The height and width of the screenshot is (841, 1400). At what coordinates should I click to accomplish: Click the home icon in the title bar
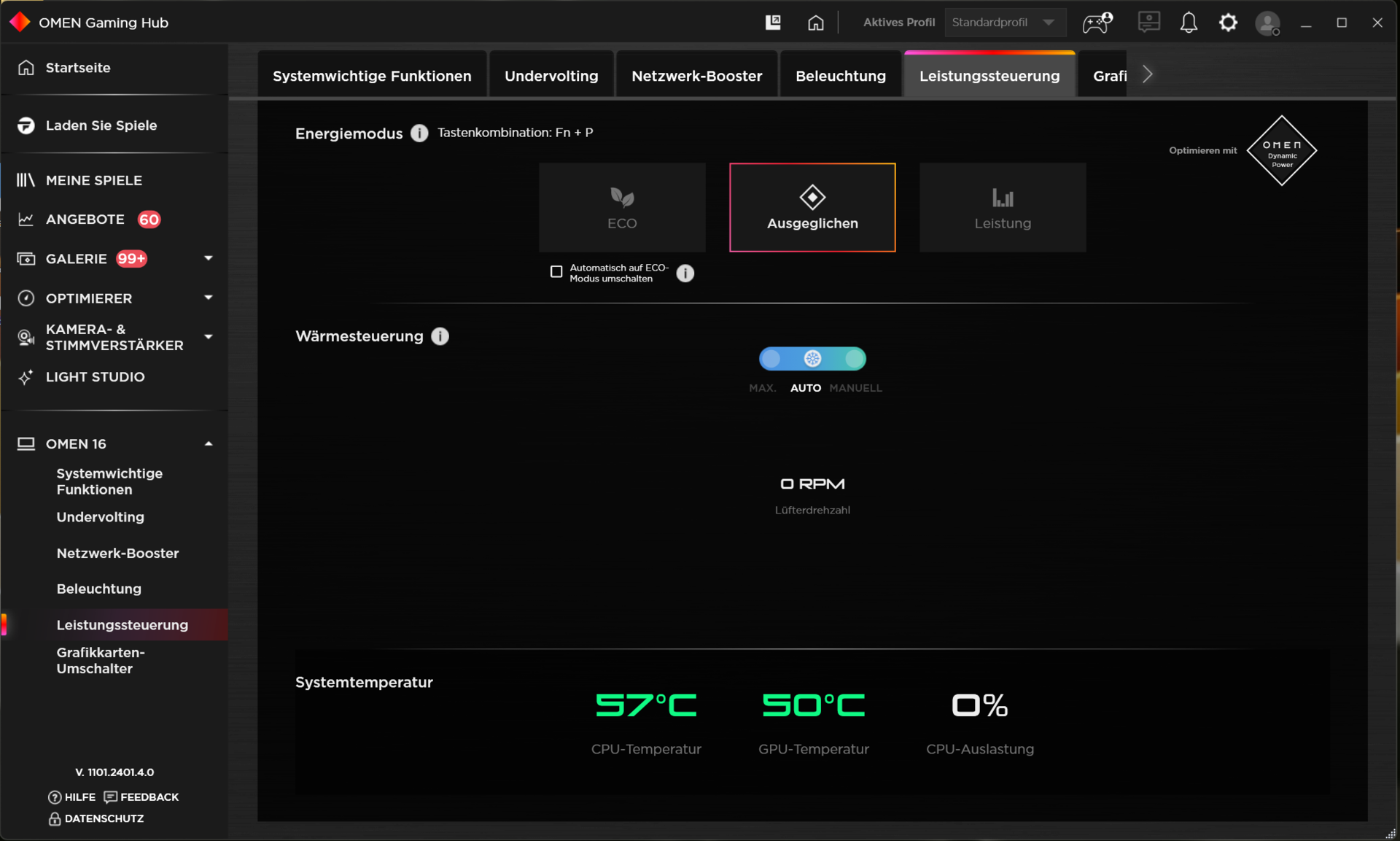tap(815, 23)
